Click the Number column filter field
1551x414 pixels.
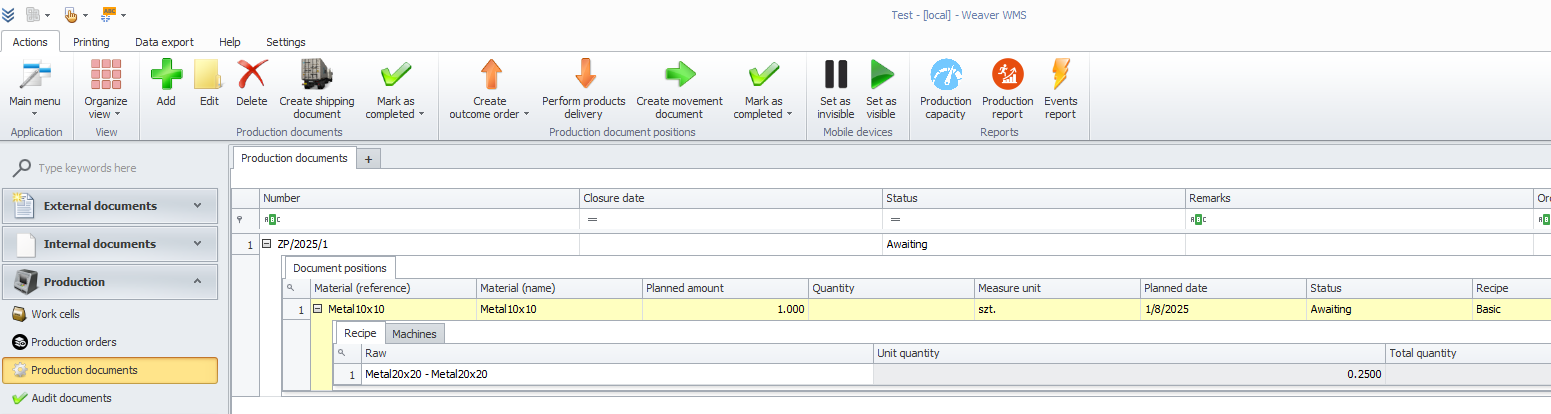coord(419,219)
